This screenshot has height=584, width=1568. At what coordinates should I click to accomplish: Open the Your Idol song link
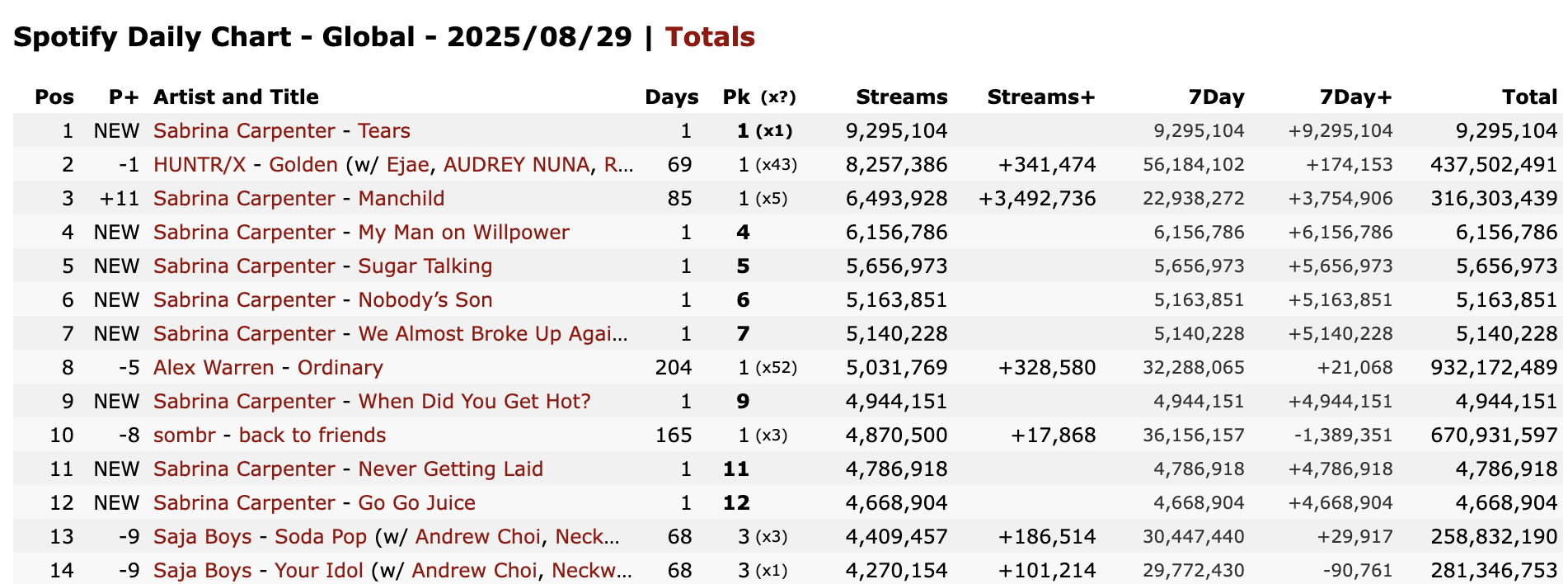coord(319,571)
